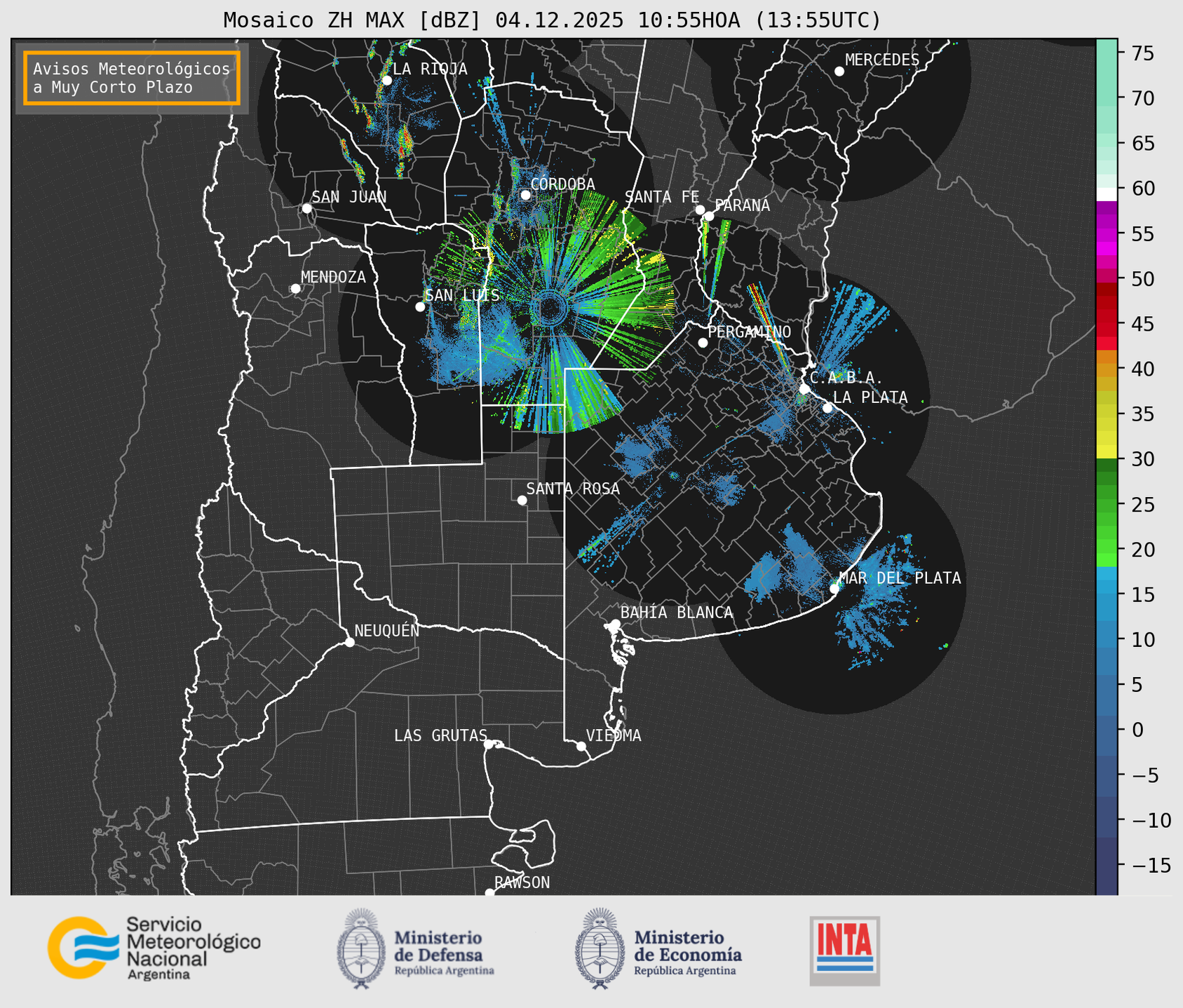Click the VIEDMA city marker dot

pyautogui.click(x=581, y=746)
